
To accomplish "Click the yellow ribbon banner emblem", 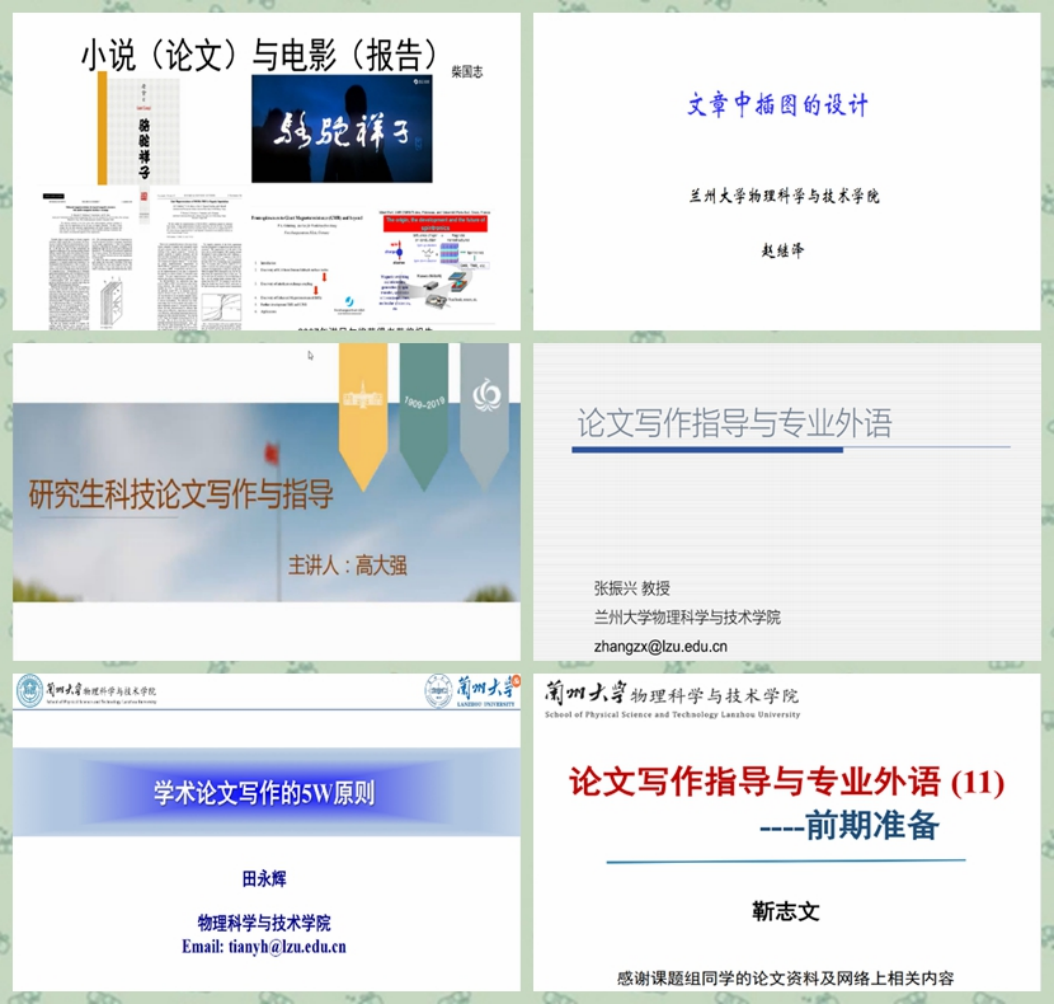I will [363, 410].
